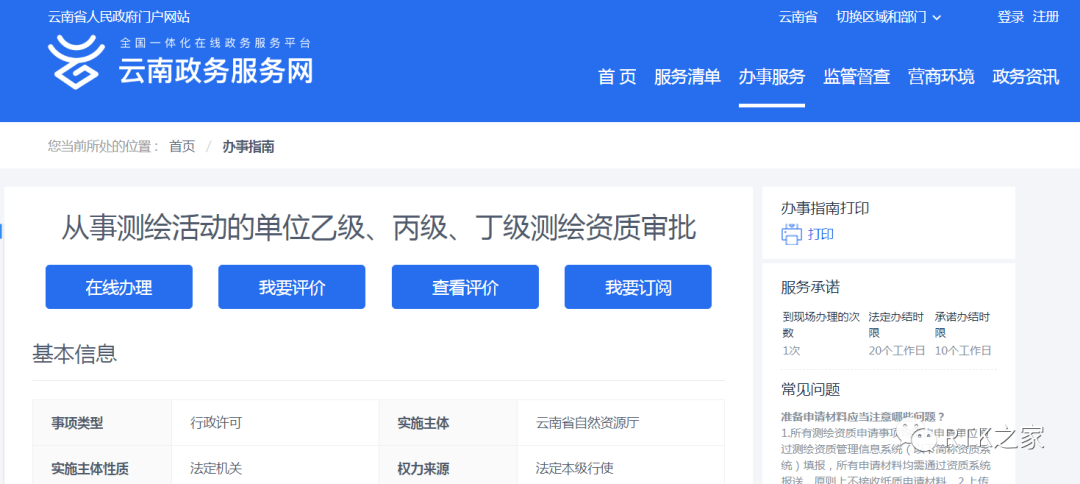The width and height of the screenshot is (1080, 484).
Task: Open the 政务资讯 nav tab
Action: tap(1026, 77)
